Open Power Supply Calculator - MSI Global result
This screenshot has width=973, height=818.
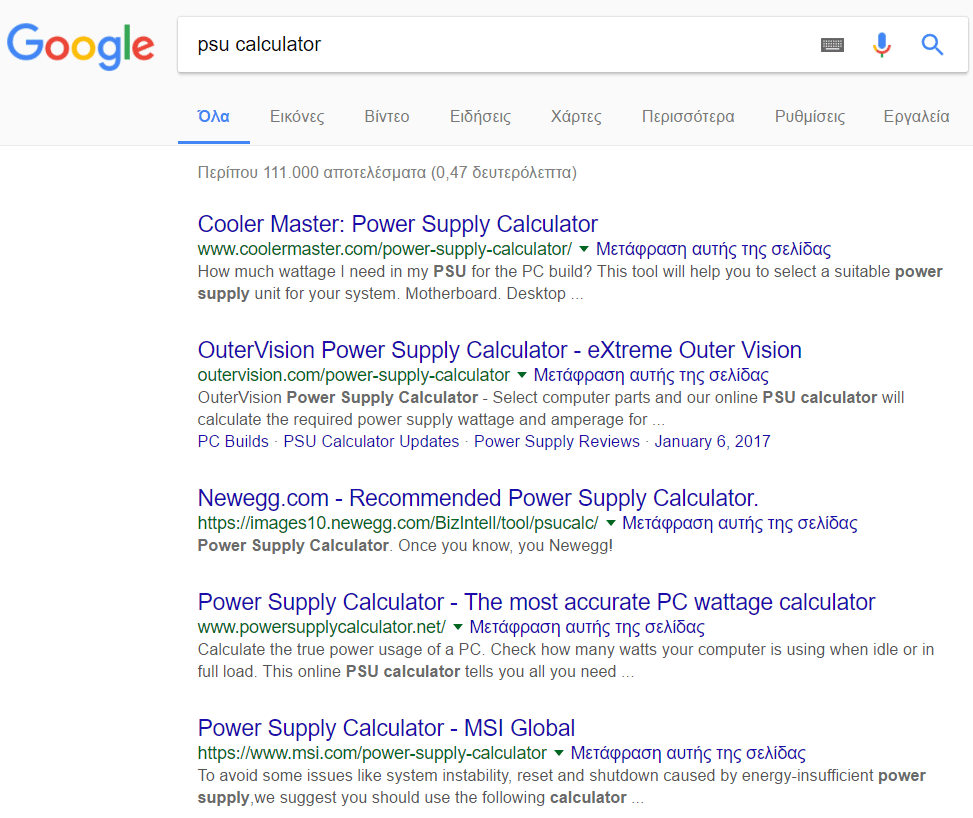coord(386,728)
